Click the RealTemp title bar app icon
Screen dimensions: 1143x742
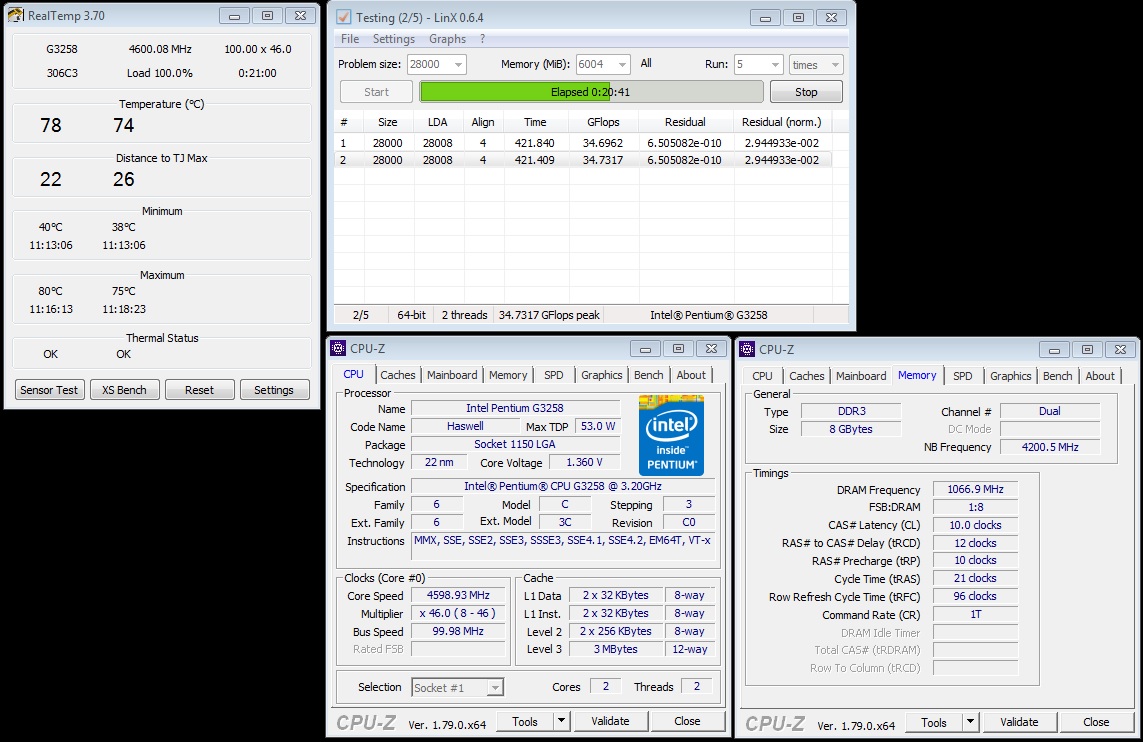(x=15, y=15)
